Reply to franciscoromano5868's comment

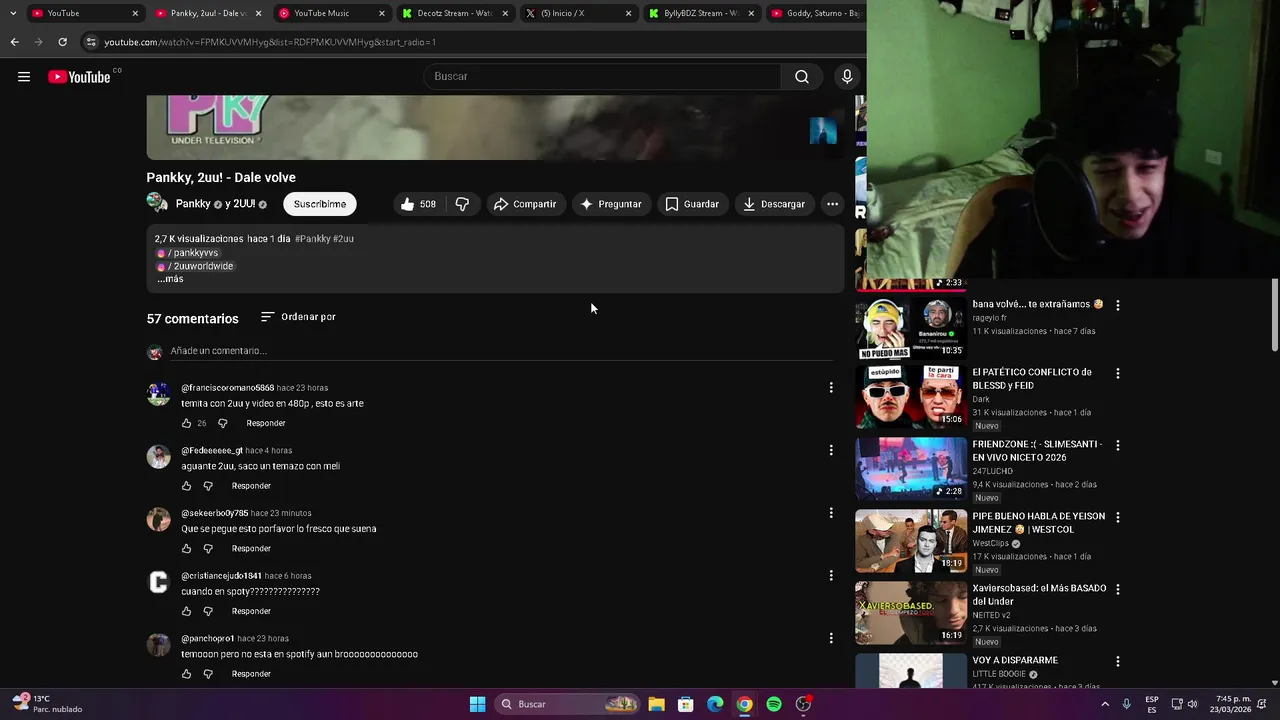pyautogui.click(x=266, y=423)
